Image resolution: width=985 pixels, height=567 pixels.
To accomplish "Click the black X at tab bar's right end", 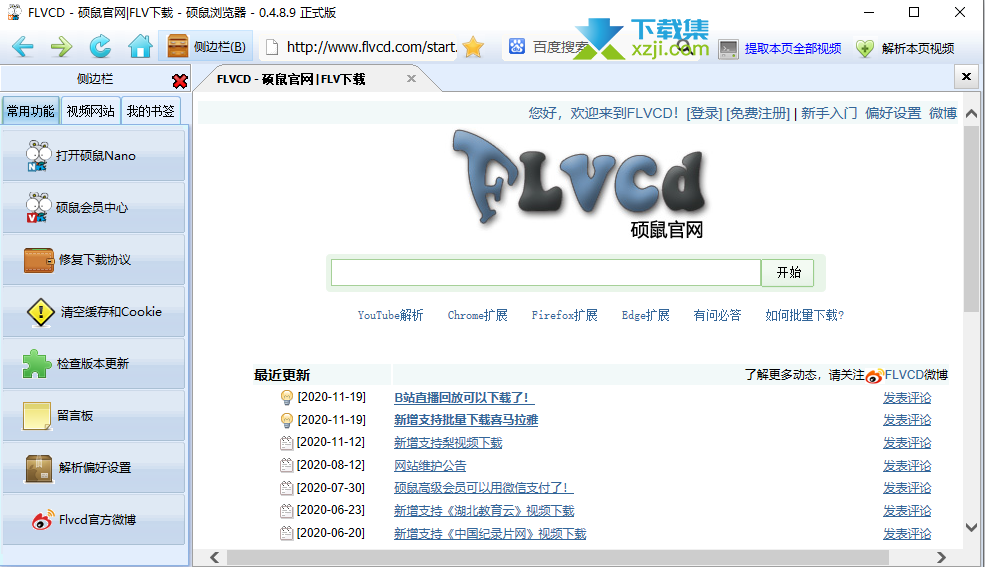I will (x=966, y=77).
